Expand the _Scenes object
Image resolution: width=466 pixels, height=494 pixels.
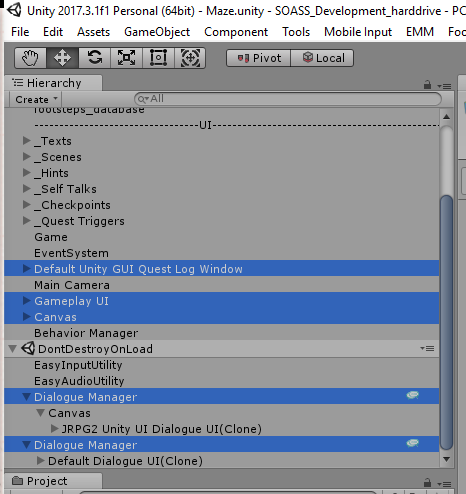pyautogui.click(x=27, y=156)
